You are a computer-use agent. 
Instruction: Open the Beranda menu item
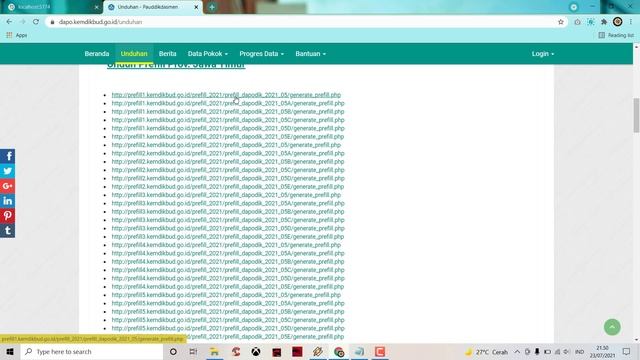[x=97, y=54]
